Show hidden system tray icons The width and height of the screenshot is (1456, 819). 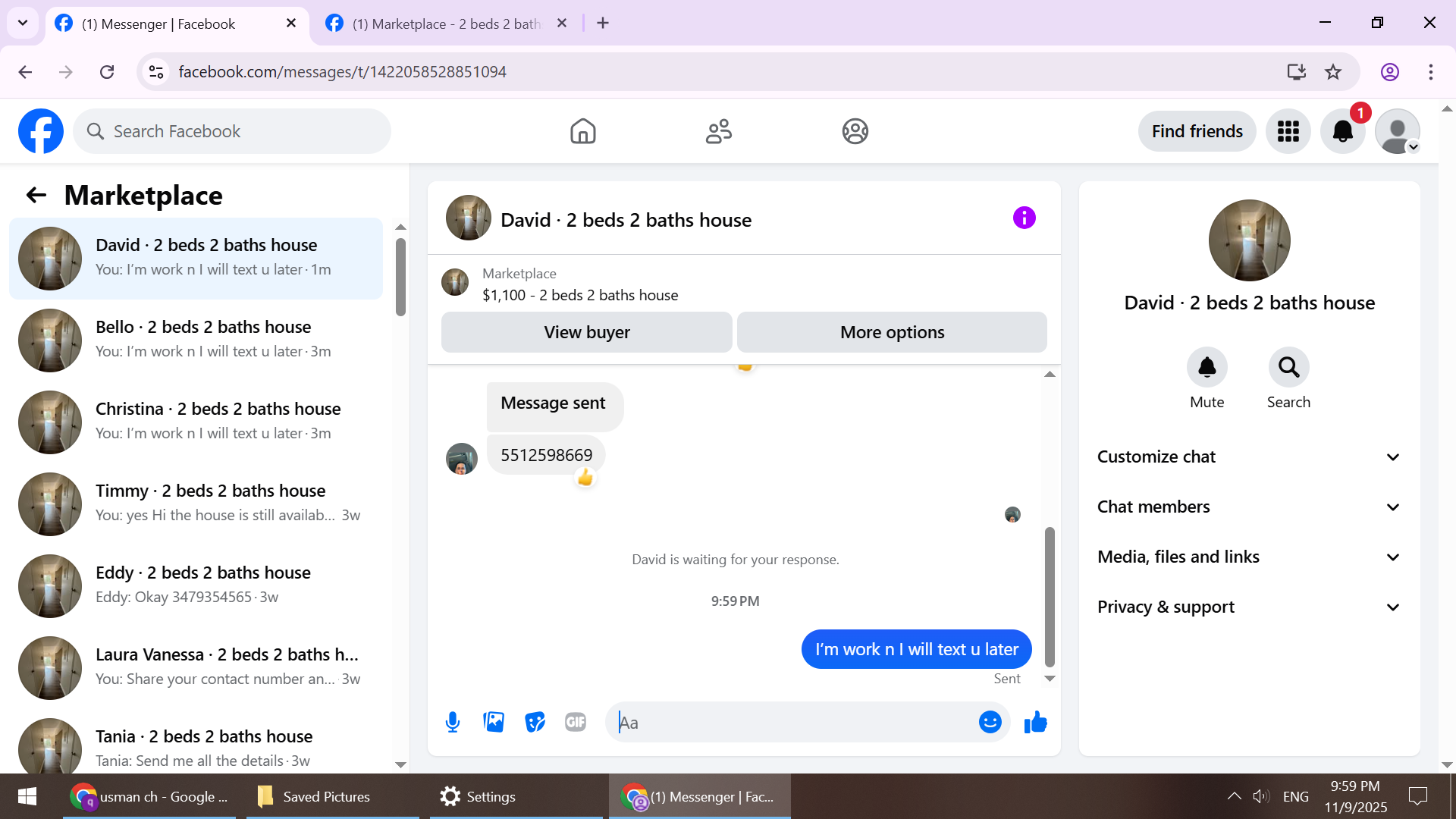pos(1234,796)
